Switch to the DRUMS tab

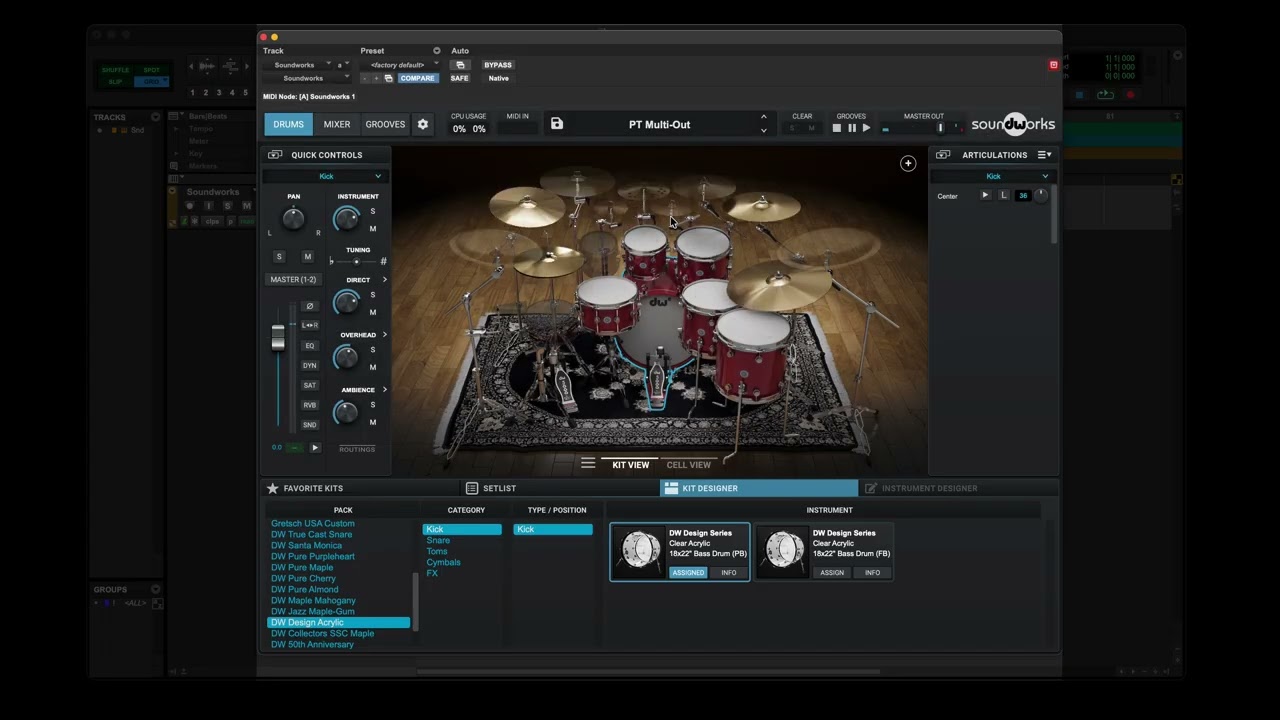[x=288, y=125]
